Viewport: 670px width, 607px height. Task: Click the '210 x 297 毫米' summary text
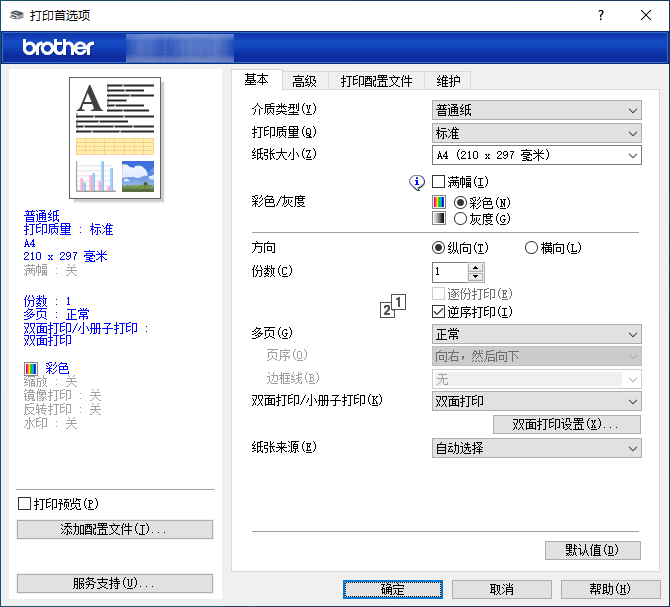coord(65,256)
